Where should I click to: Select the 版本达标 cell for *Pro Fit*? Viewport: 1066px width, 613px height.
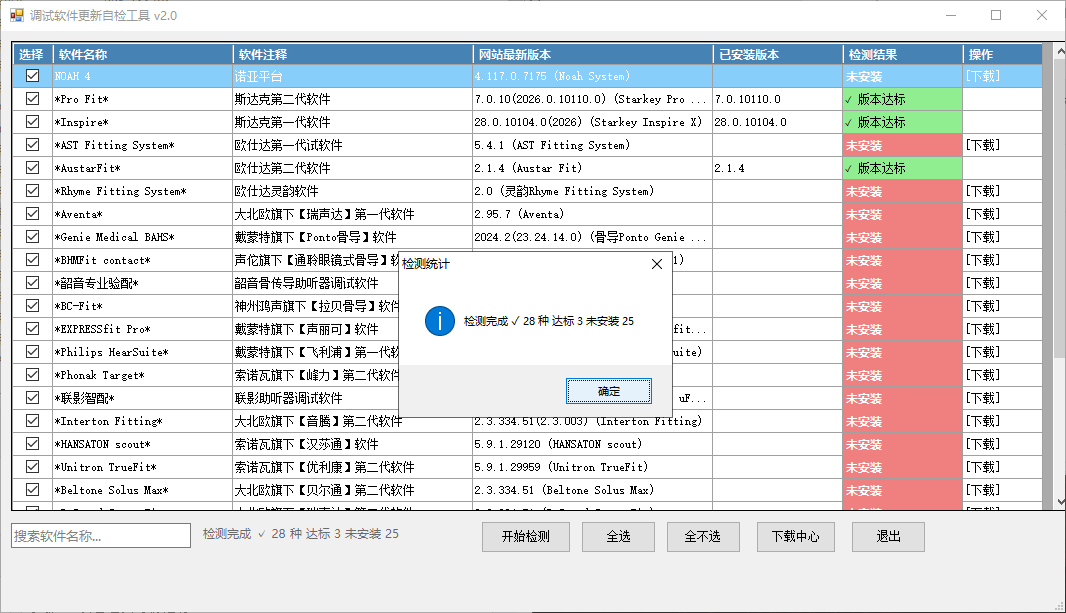pos(902,99)
